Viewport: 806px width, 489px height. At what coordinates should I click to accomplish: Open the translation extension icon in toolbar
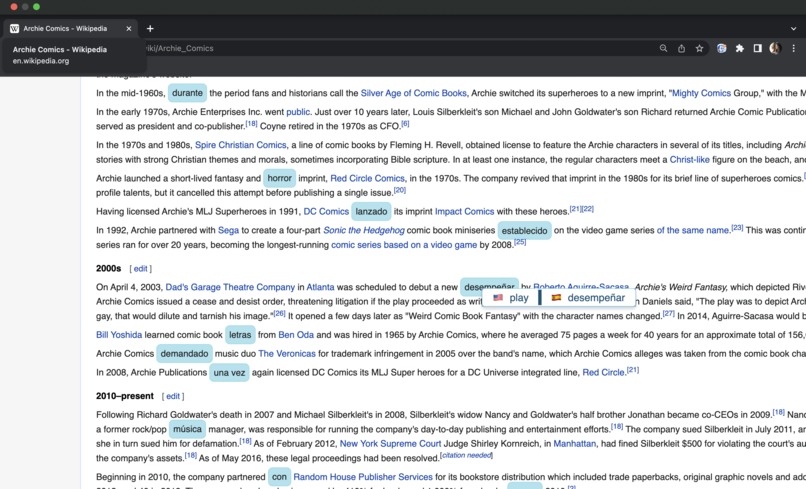coord(722,48)
